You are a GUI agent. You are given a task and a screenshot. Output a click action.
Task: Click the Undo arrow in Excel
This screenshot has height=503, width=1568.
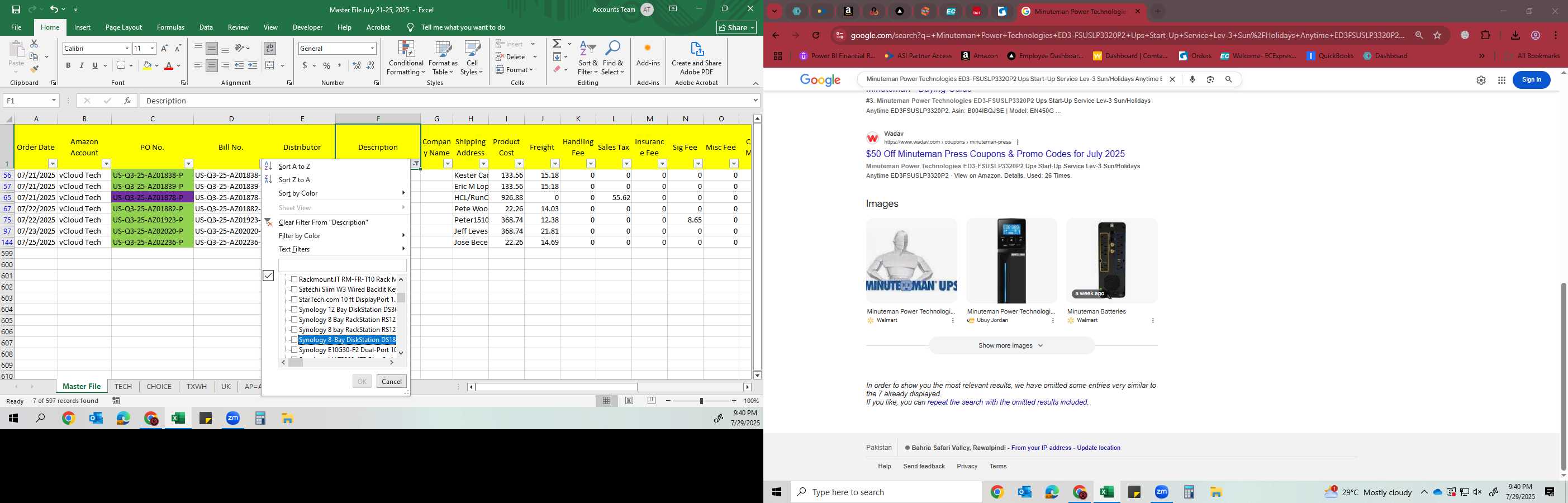click(x=54, y=9)
